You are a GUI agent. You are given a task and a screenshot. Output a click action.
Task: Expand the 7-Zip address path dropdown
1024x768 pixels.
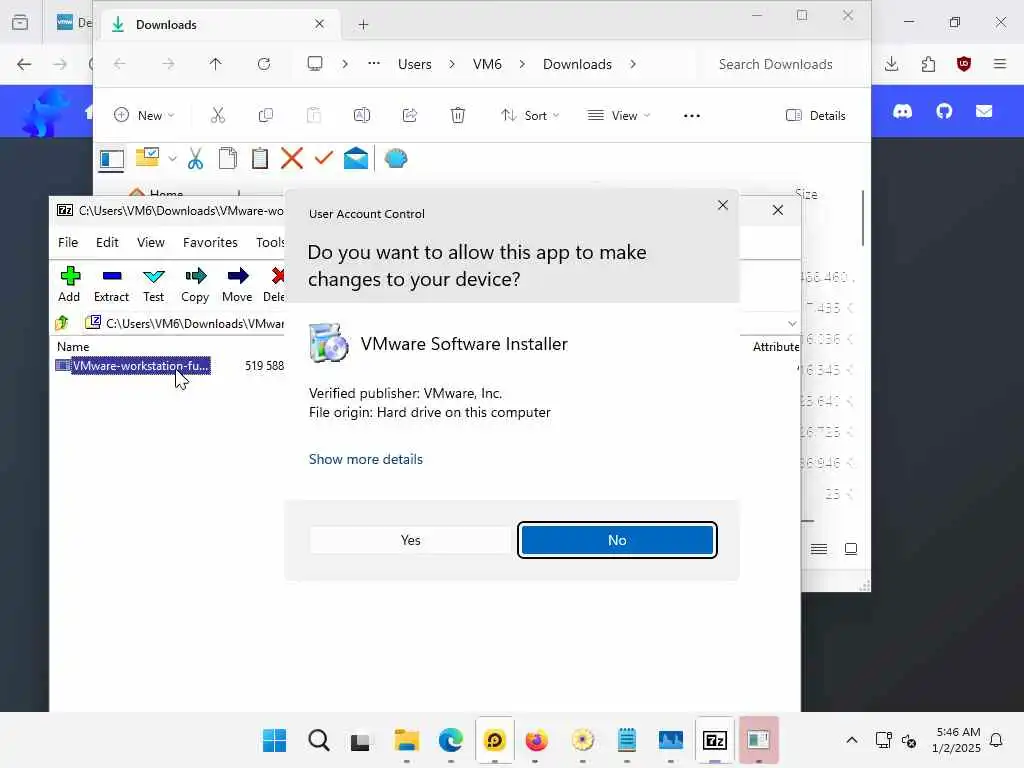(x=792, y=323)
